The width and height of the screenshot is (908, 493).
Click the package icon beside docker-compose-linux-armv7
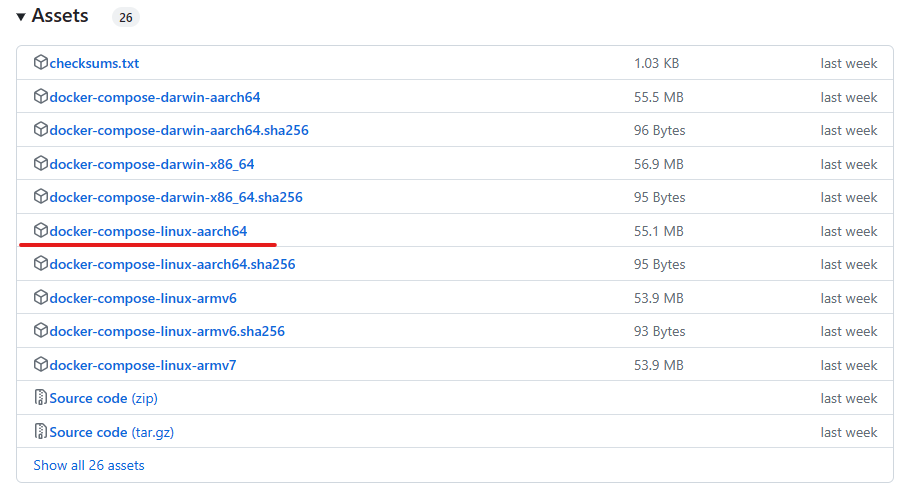point(41,364)
